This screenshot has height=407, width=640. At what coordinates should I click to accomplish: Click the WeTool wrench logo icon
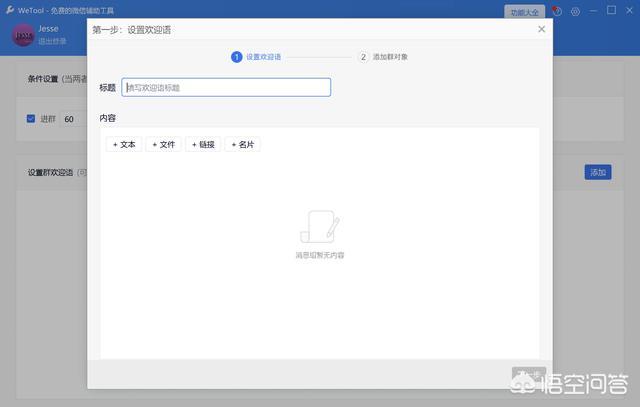[7, 10]
